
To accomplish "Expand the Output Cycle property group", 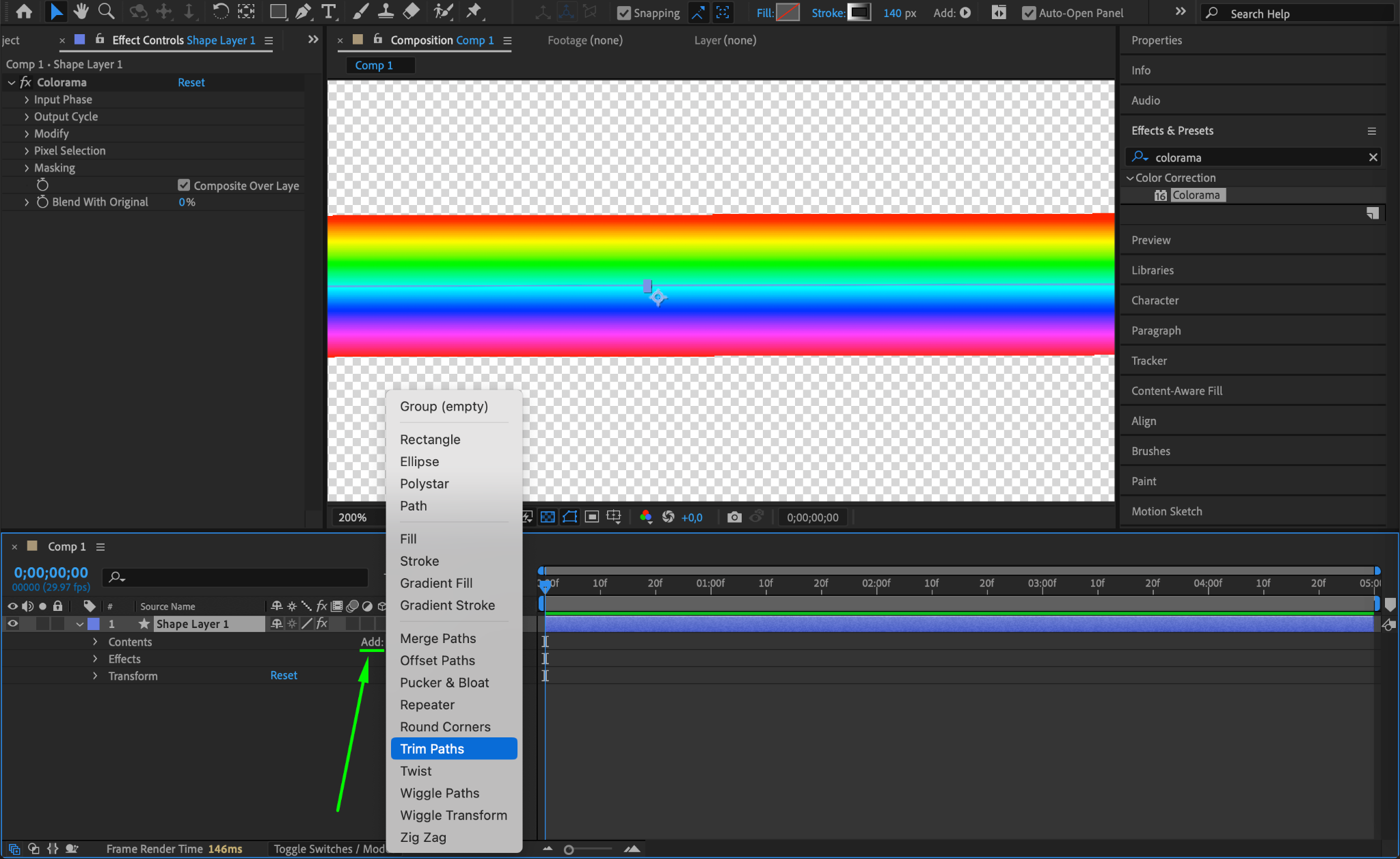I will 27,117.
